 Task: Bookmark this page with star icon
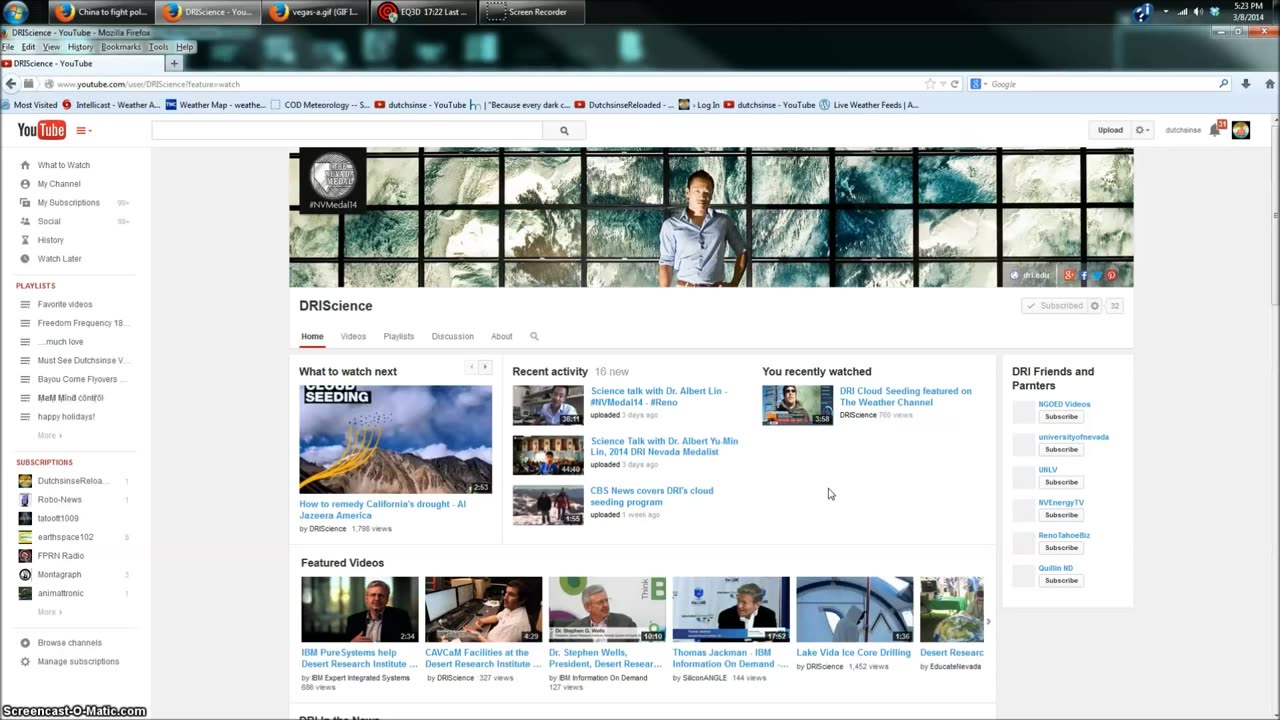click(x=930, y=84)
